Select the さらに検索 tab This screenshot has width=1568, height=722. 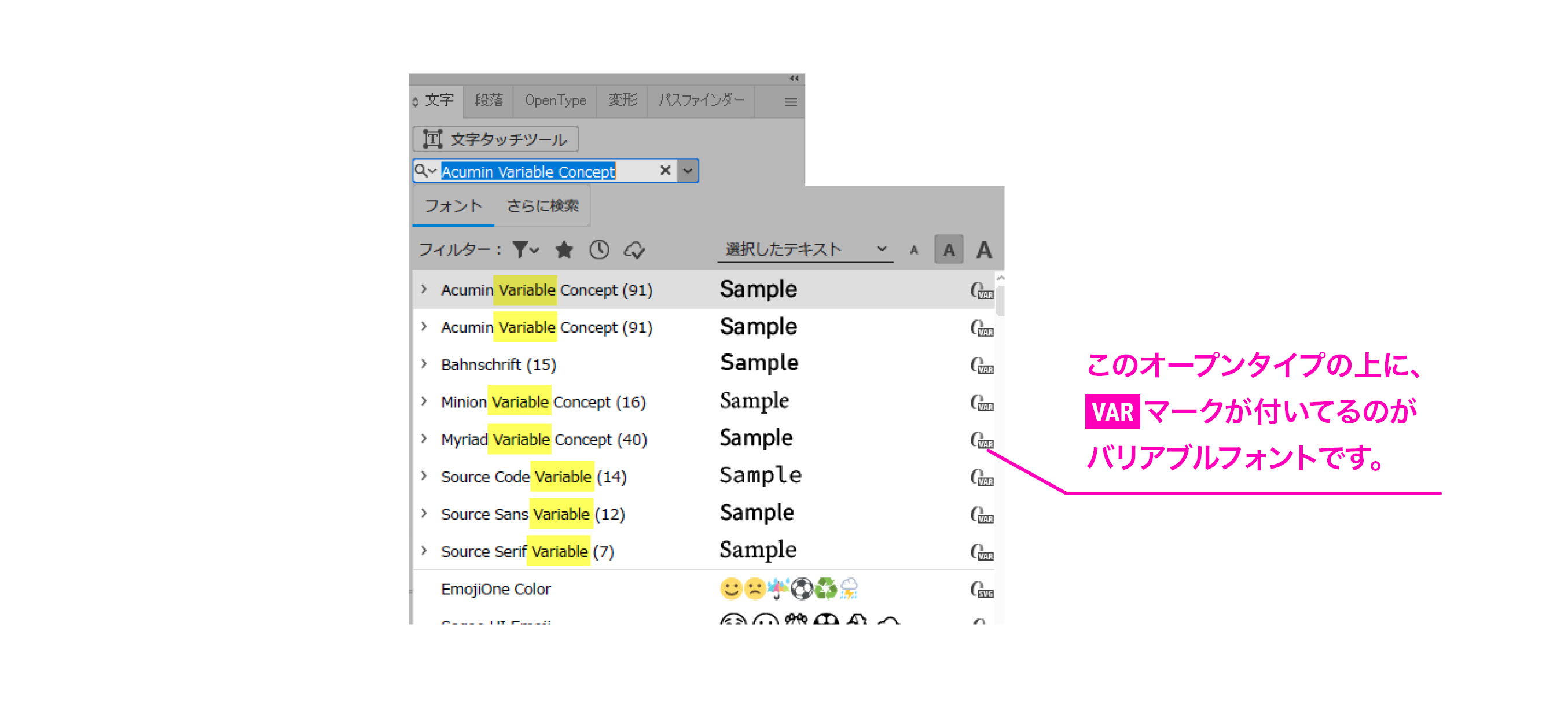click(542, 206)
